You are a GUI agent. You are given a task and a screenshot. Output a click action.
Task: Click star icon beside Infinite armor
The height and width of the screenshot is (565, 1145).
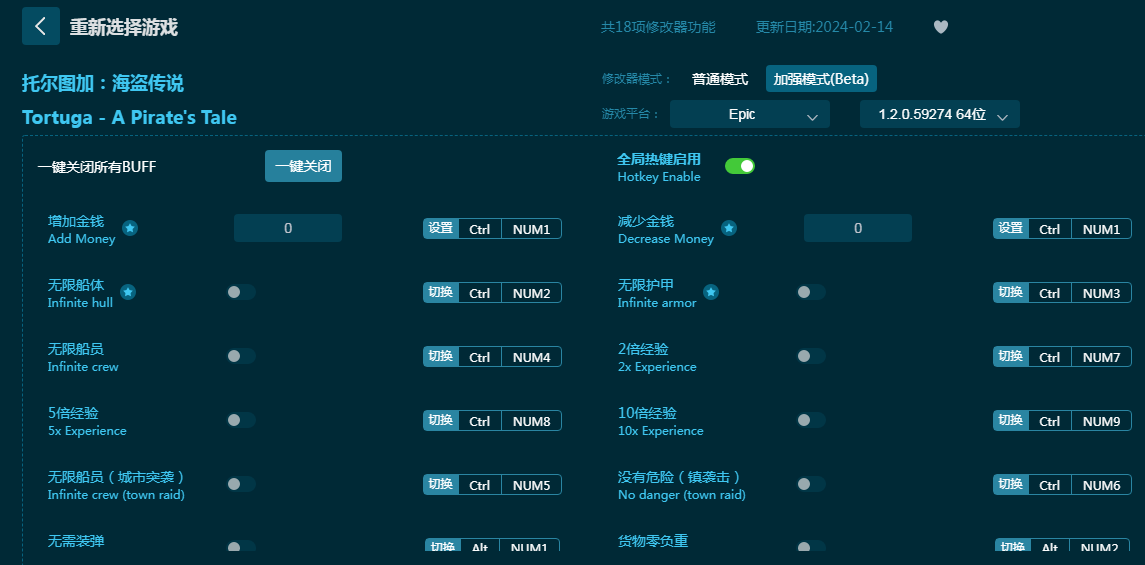pos(711,292)
